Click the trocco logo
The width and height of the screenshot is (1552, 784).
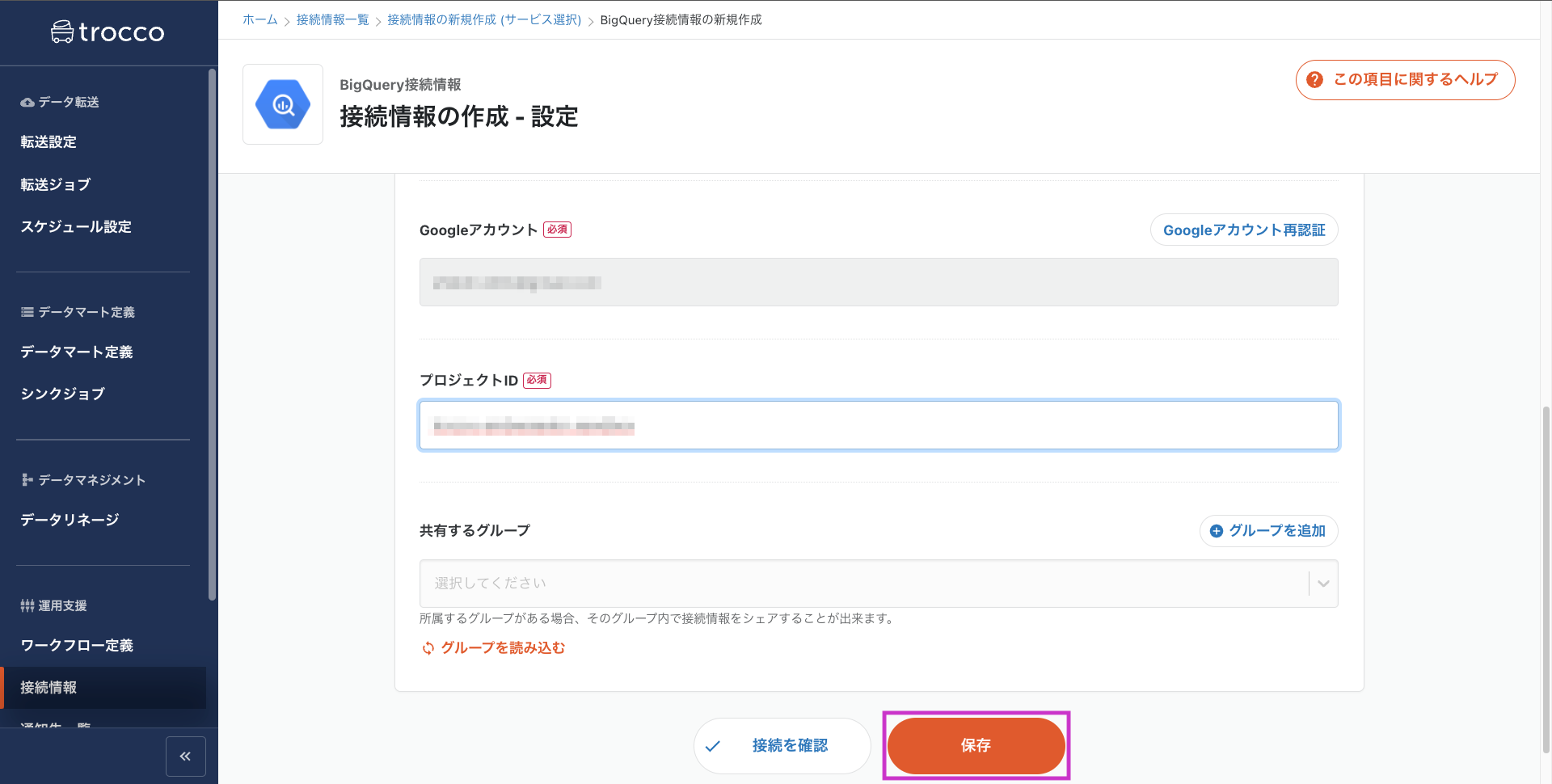(108, 32)
